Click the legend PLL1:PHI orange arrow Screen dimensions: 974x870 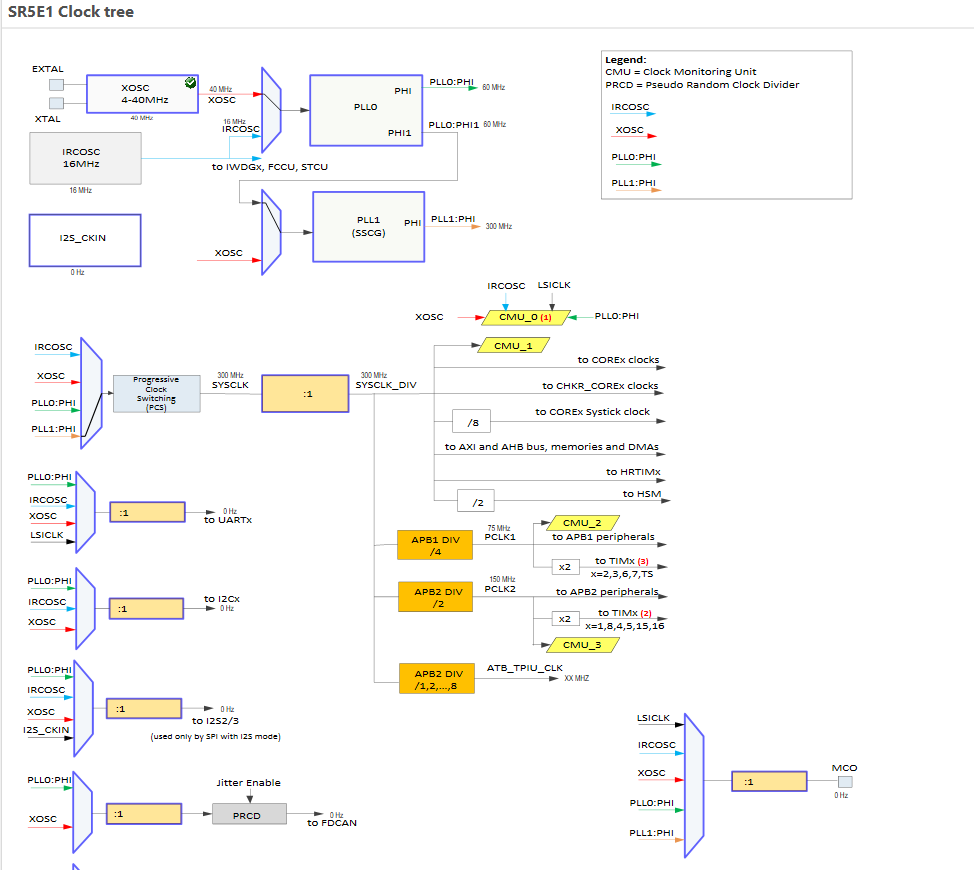point(637,190)
